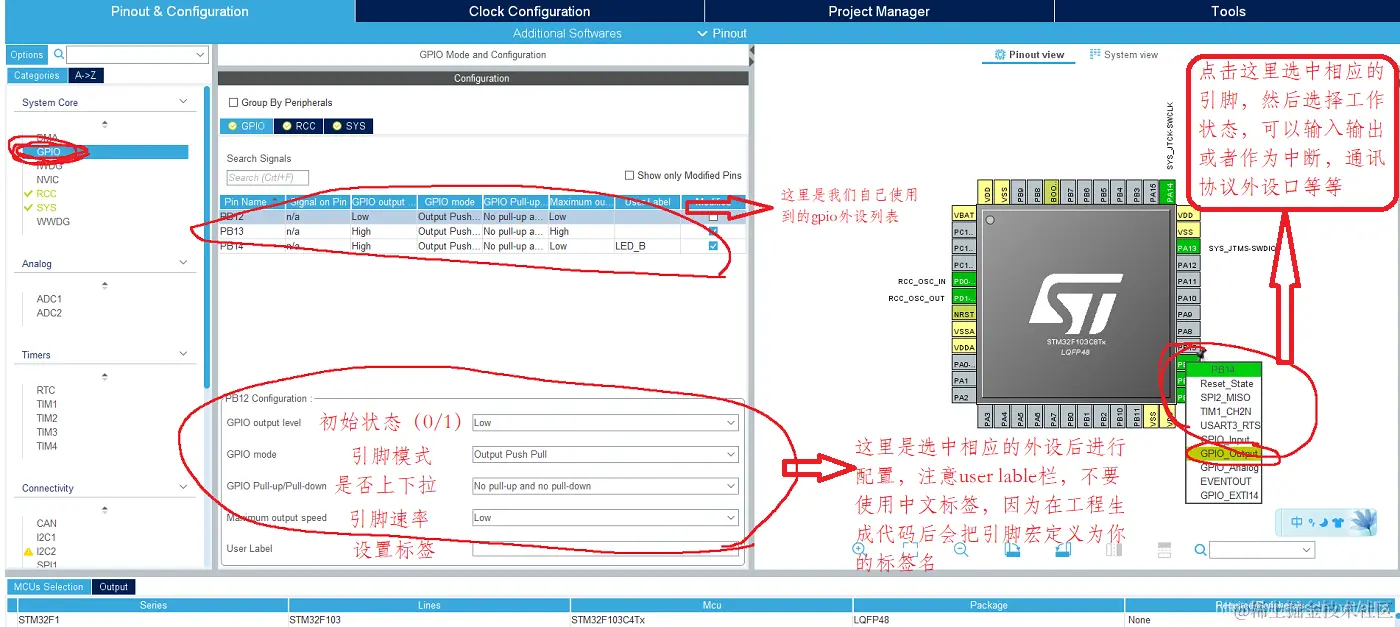Click the green PD0 RCC_OSC_IN pin
This screenshot has width=1400, height=627.
coord(963,281)
